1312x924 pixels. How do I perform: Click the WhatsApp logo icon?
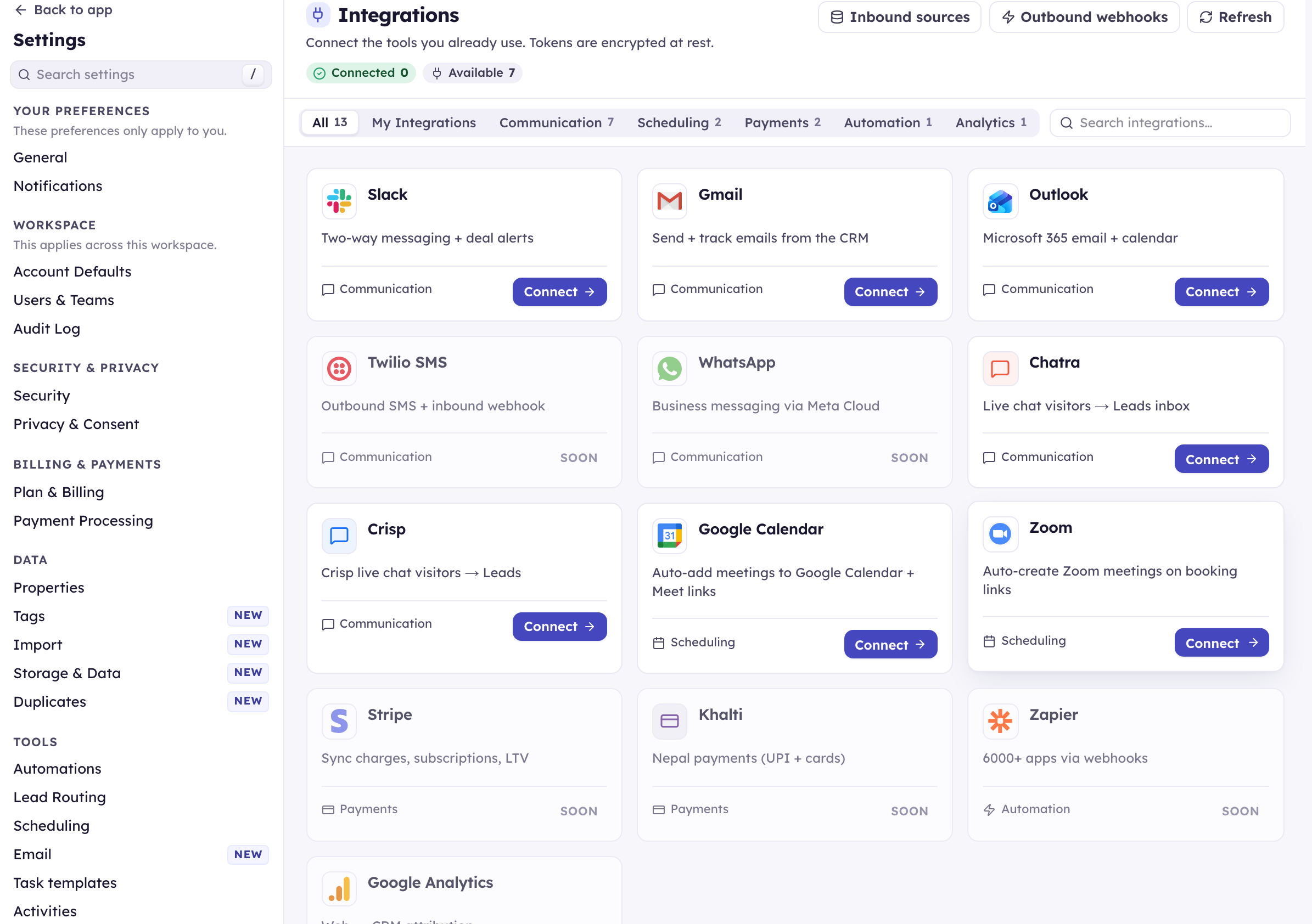[x=669, y=369]
